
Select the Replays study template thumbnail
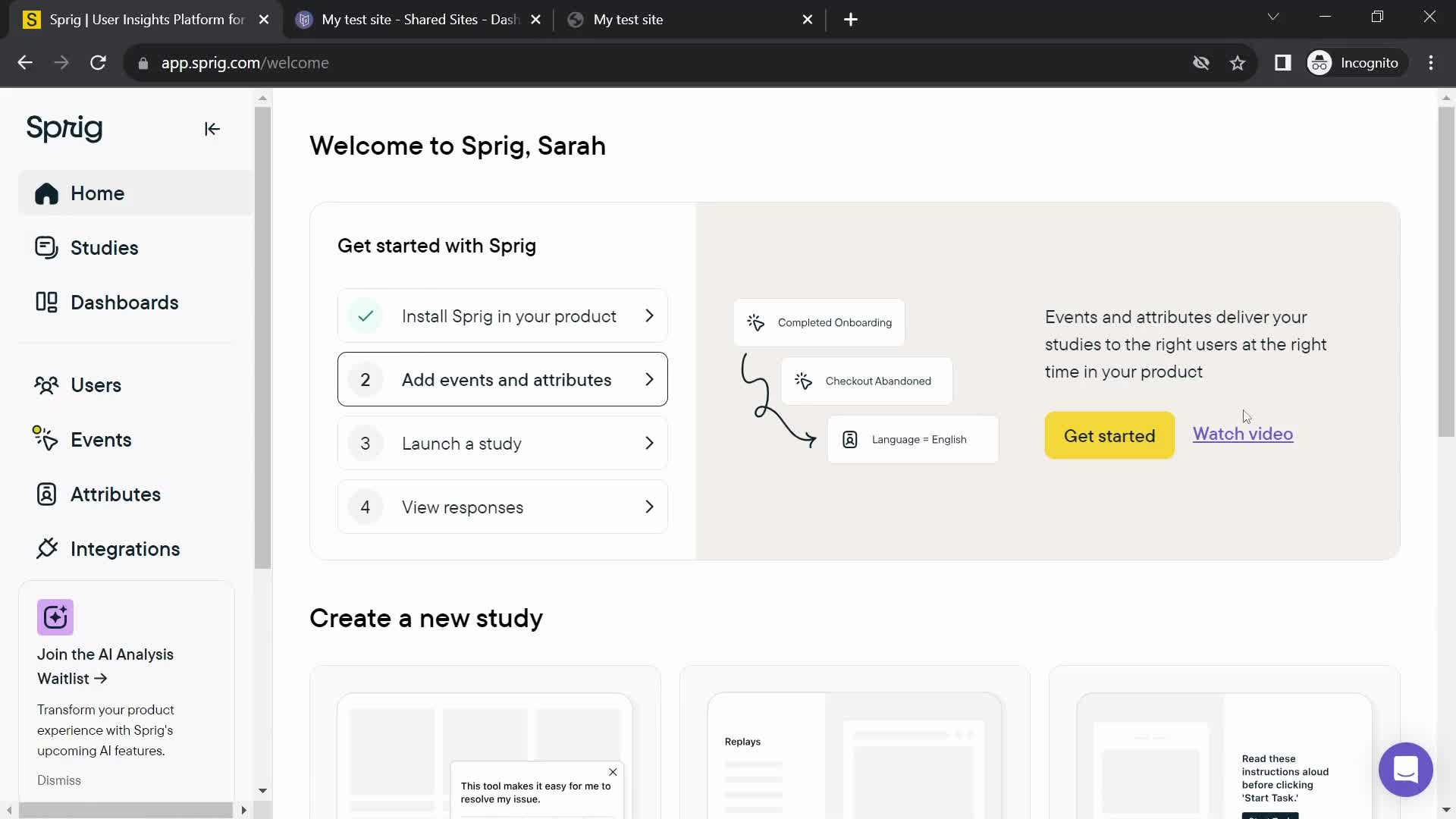coord(855,743)
